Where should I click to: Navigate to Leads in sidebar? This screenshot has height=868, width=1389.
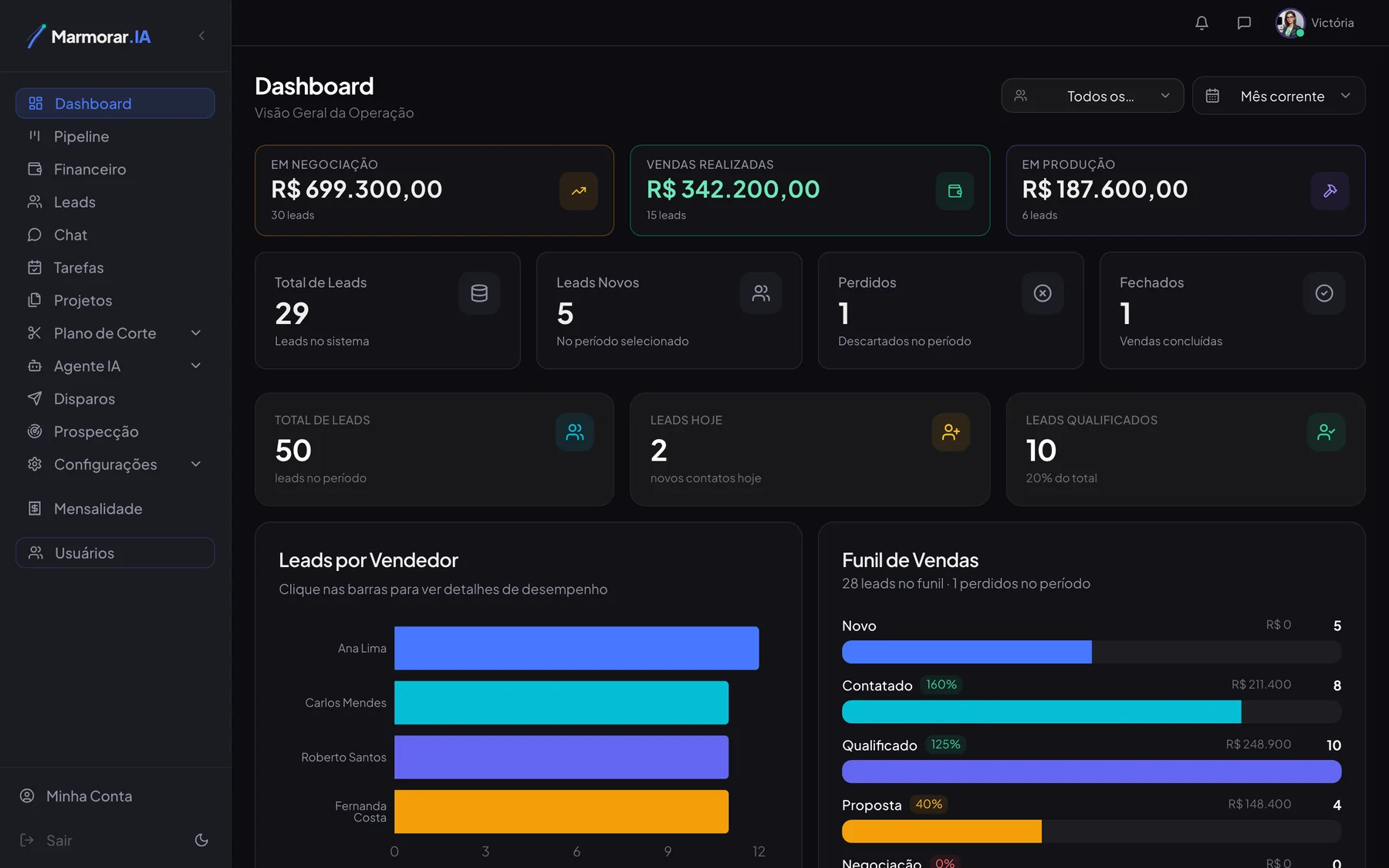tap(115, 202)
